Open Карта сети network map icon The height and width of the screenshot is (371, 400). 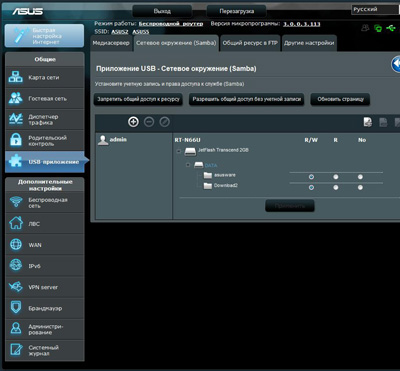(16, 77)
